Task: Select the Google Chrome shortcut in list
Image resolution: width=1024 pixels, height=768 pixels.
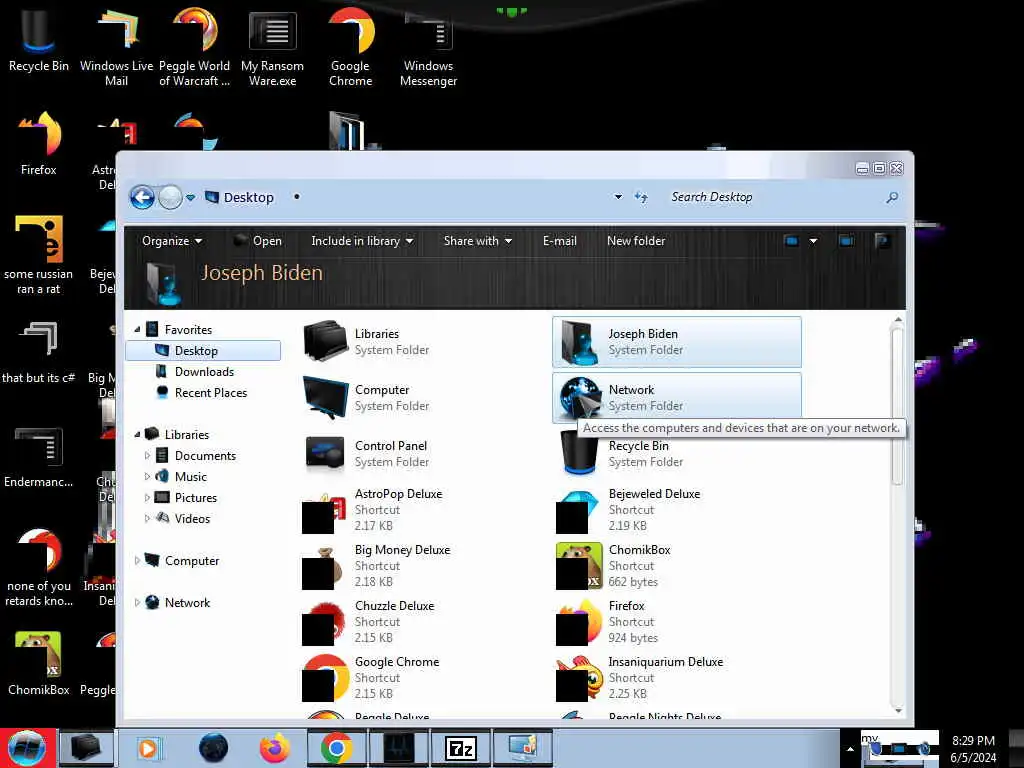Action: [x=422, y=679]
